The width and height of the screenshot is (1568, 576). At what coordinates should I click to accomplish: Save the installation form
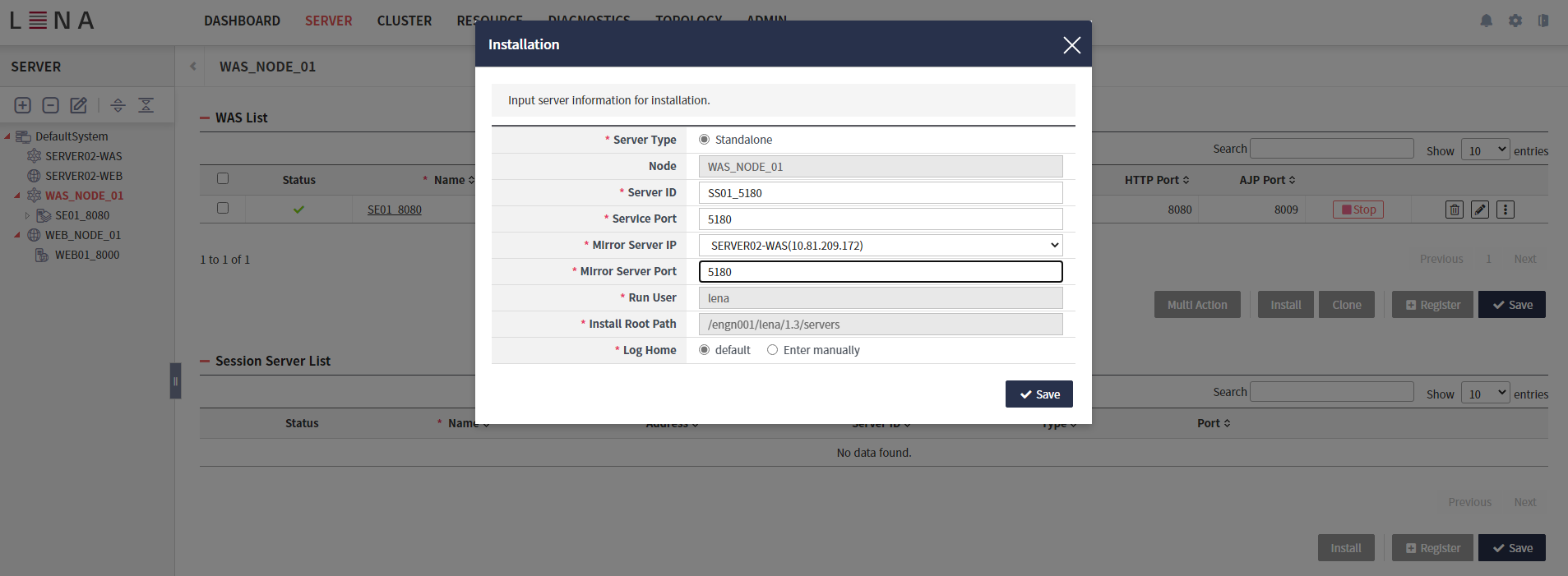coord(1038,394)
